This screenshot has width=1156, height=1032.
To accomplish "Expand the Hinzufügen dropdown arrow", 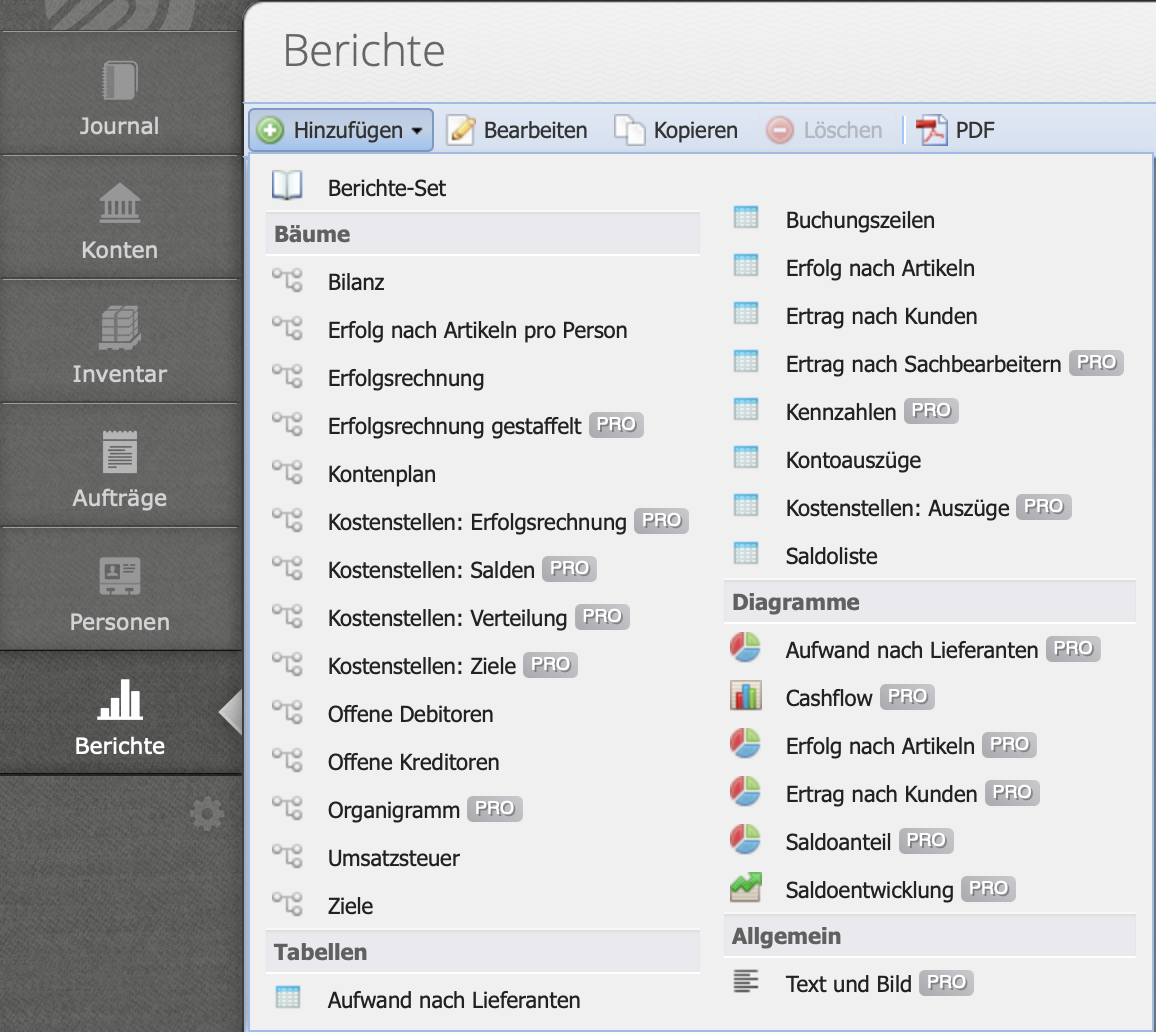I will click(419, 130).
